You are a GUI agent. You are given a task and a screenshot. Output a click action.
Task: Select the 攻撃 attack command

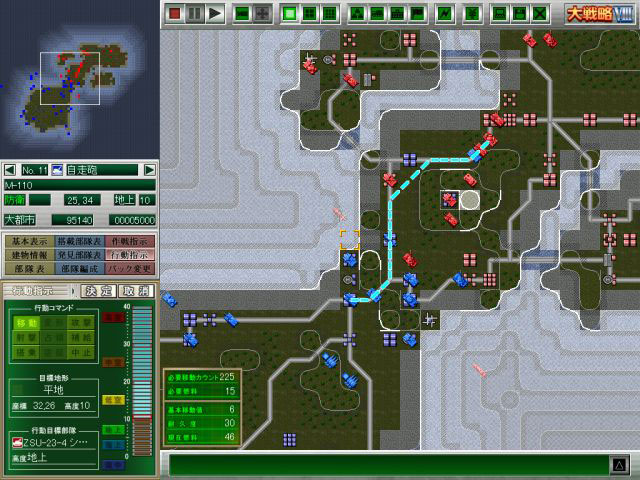point(82,323)
